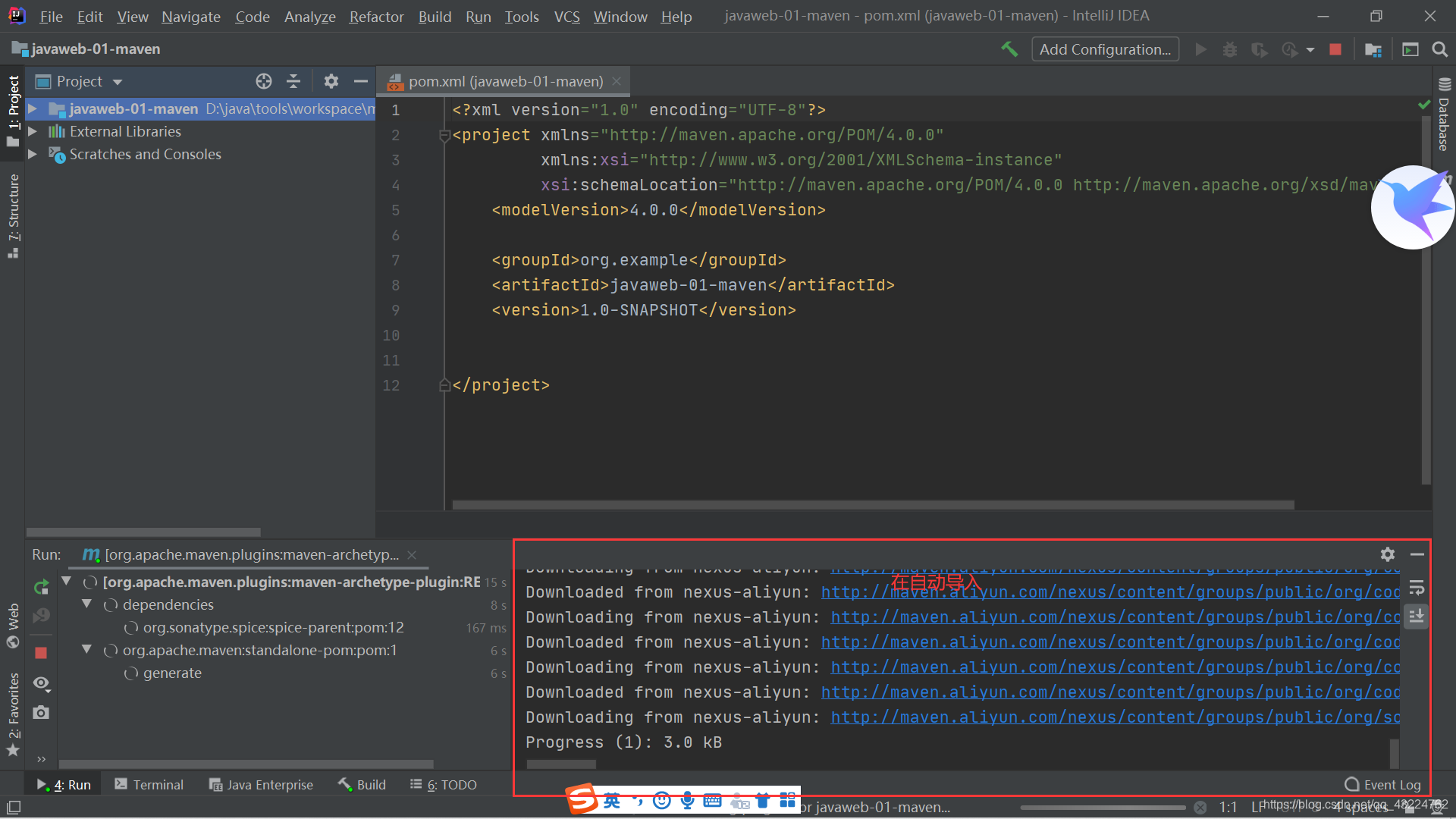Click the green inspection checkmark indicator
1456x819 pixels.
coord(1423,105)
